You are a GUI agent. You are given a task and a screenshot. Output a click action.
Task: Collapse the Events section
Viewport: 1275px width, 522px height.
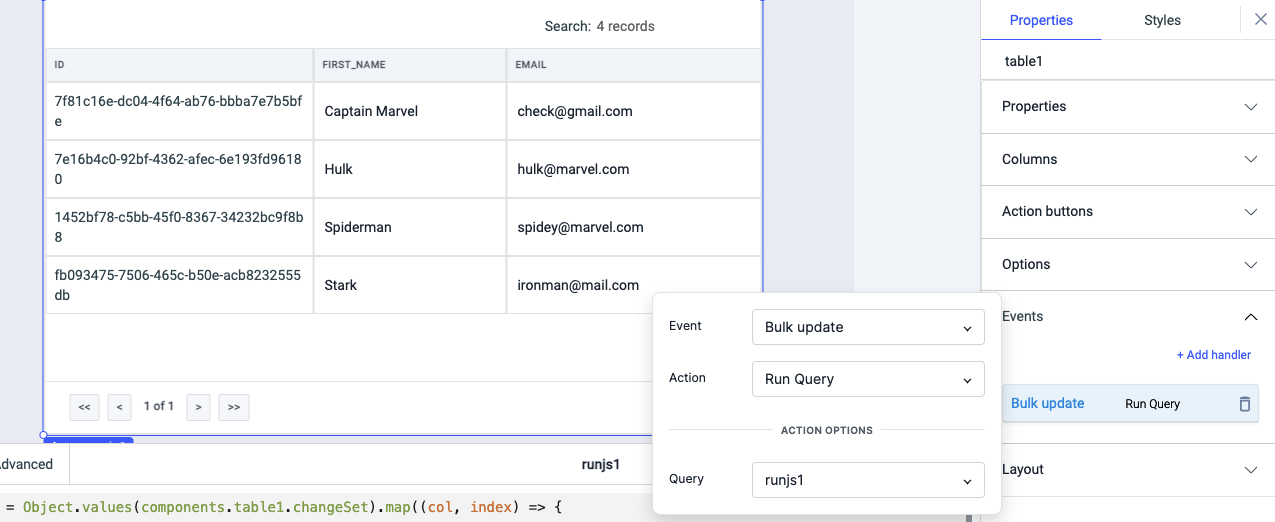pos(1128,317)
